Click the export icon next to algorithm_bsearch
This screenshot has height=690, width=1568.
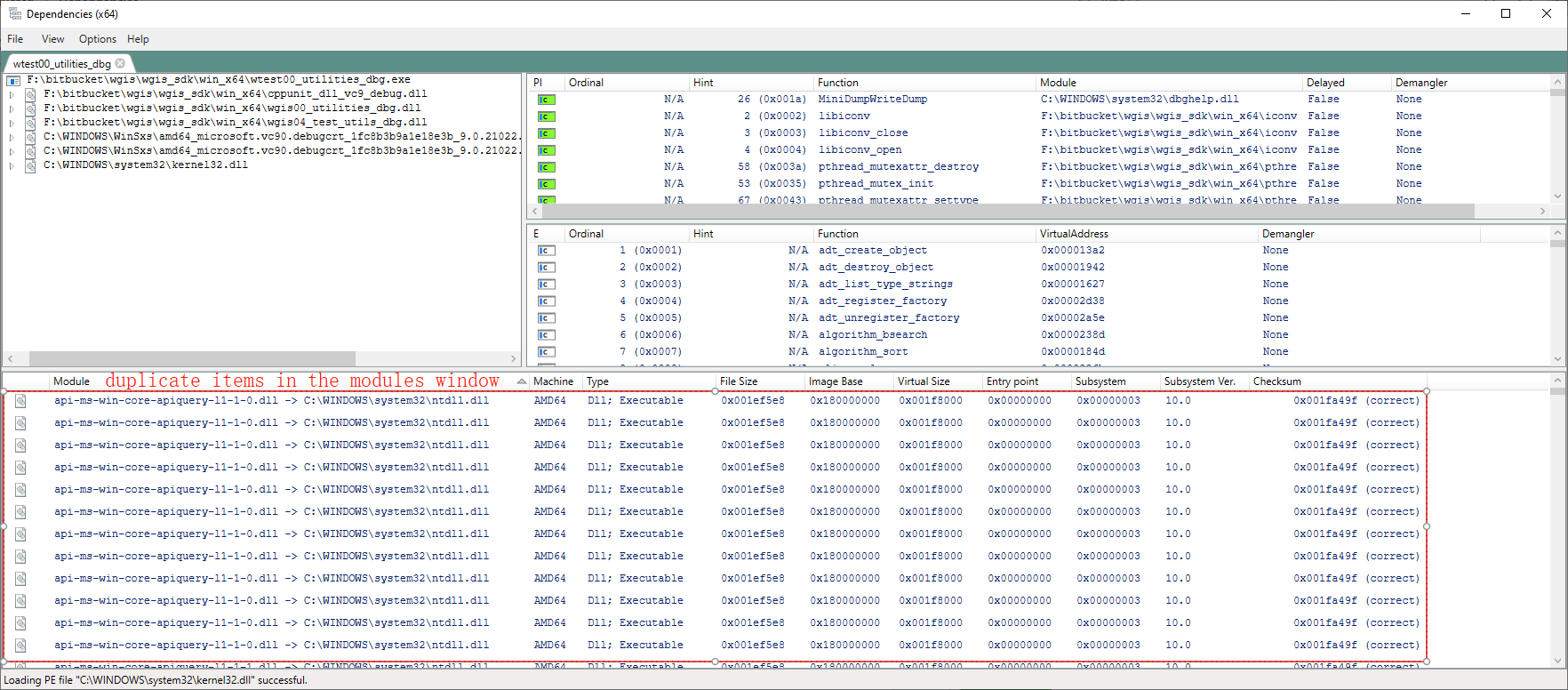(546, 335)
